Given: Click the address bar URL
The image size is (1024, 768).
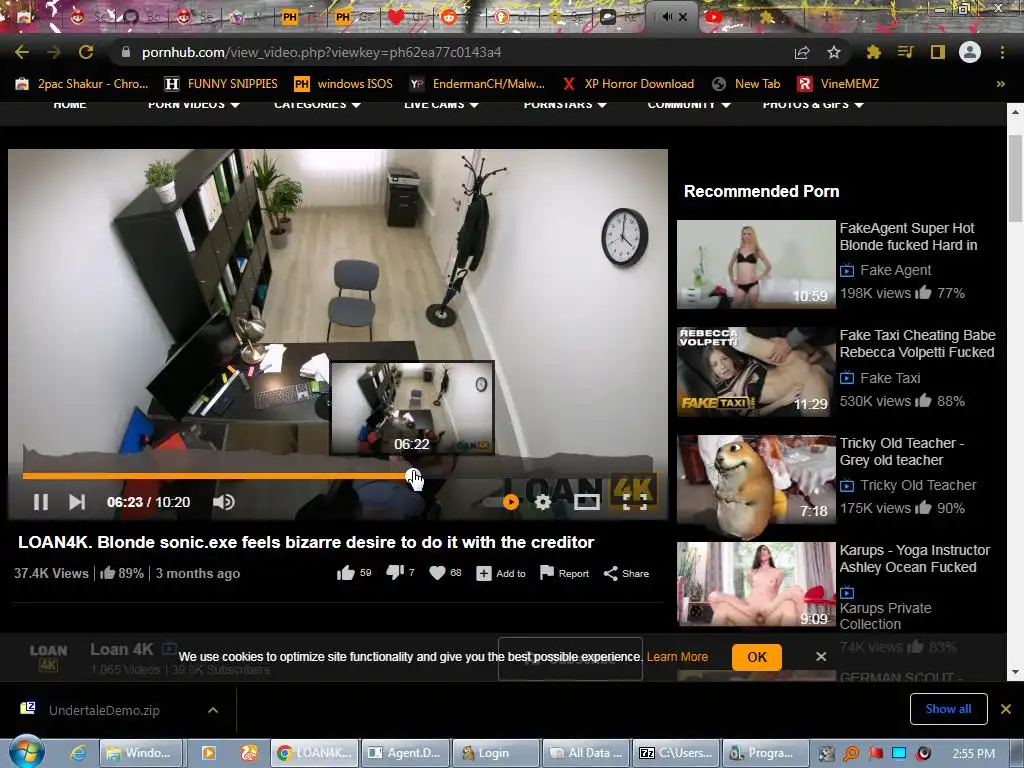Looking at the screenshot, I should point(321,52).
